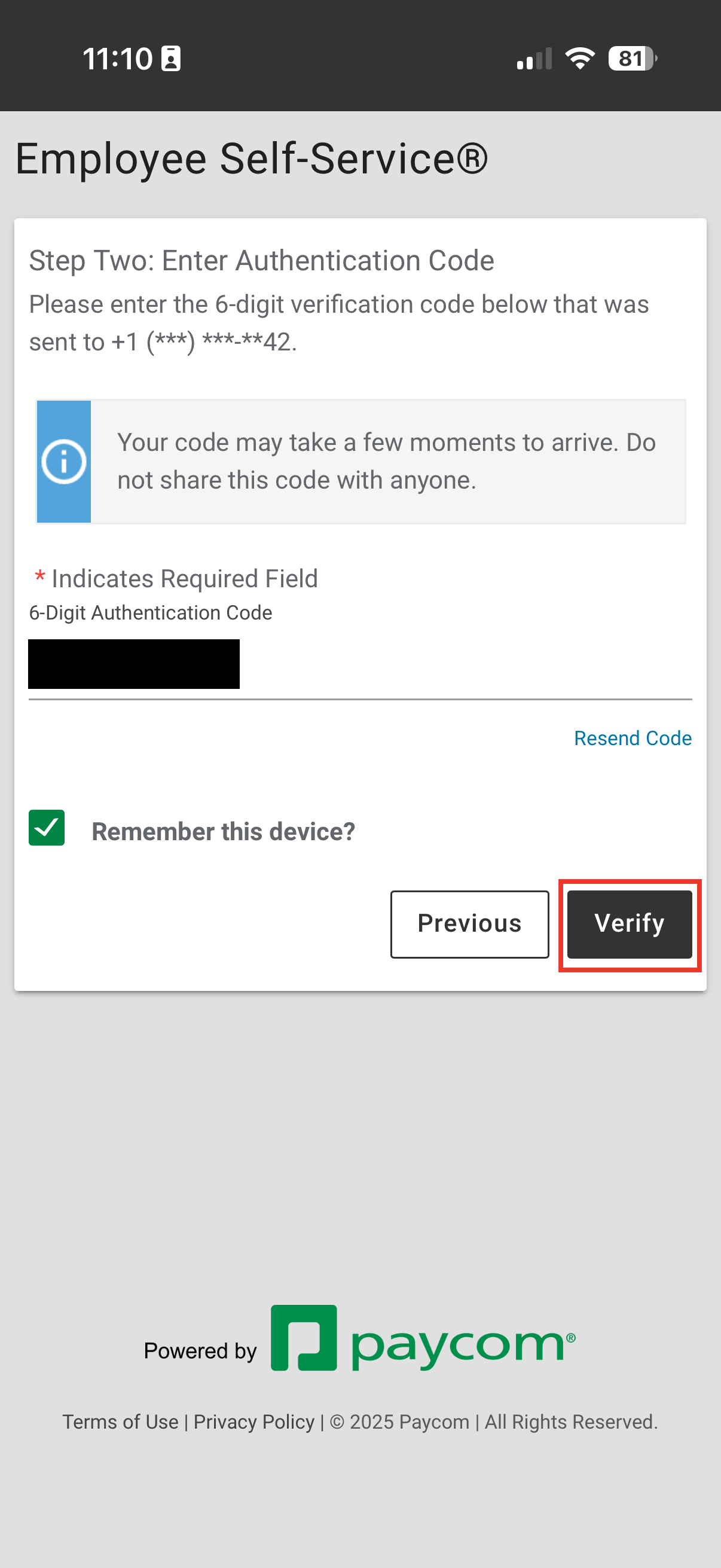Viewport: 721px width, 1568px height.
Task: Click the "Remember this device?" label
Action: (x=224, y=831)
